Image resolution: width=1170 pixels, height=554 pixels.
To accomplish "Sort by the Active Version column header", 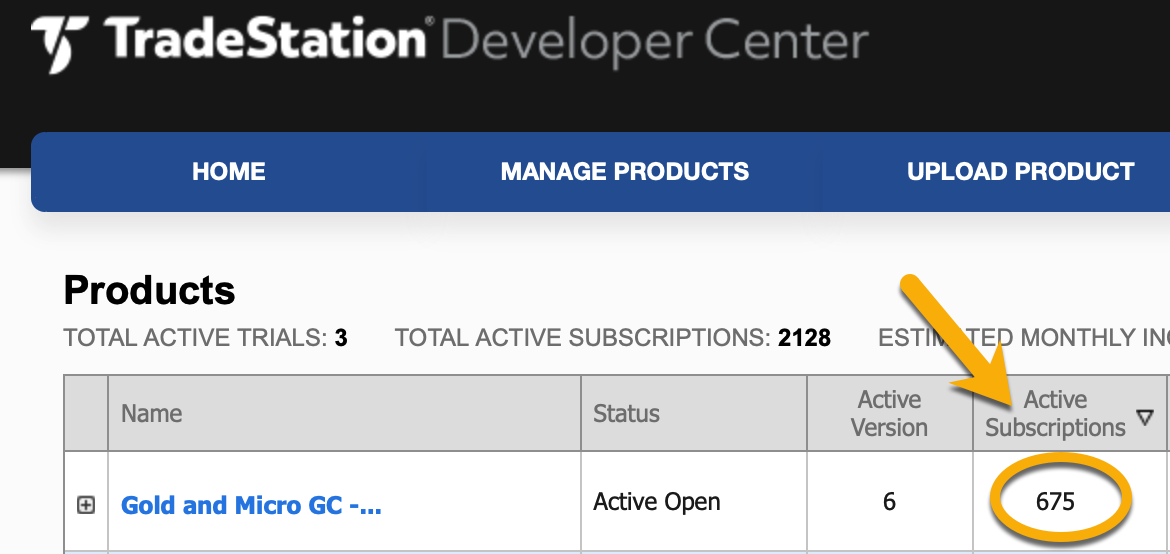I will 889,414.
